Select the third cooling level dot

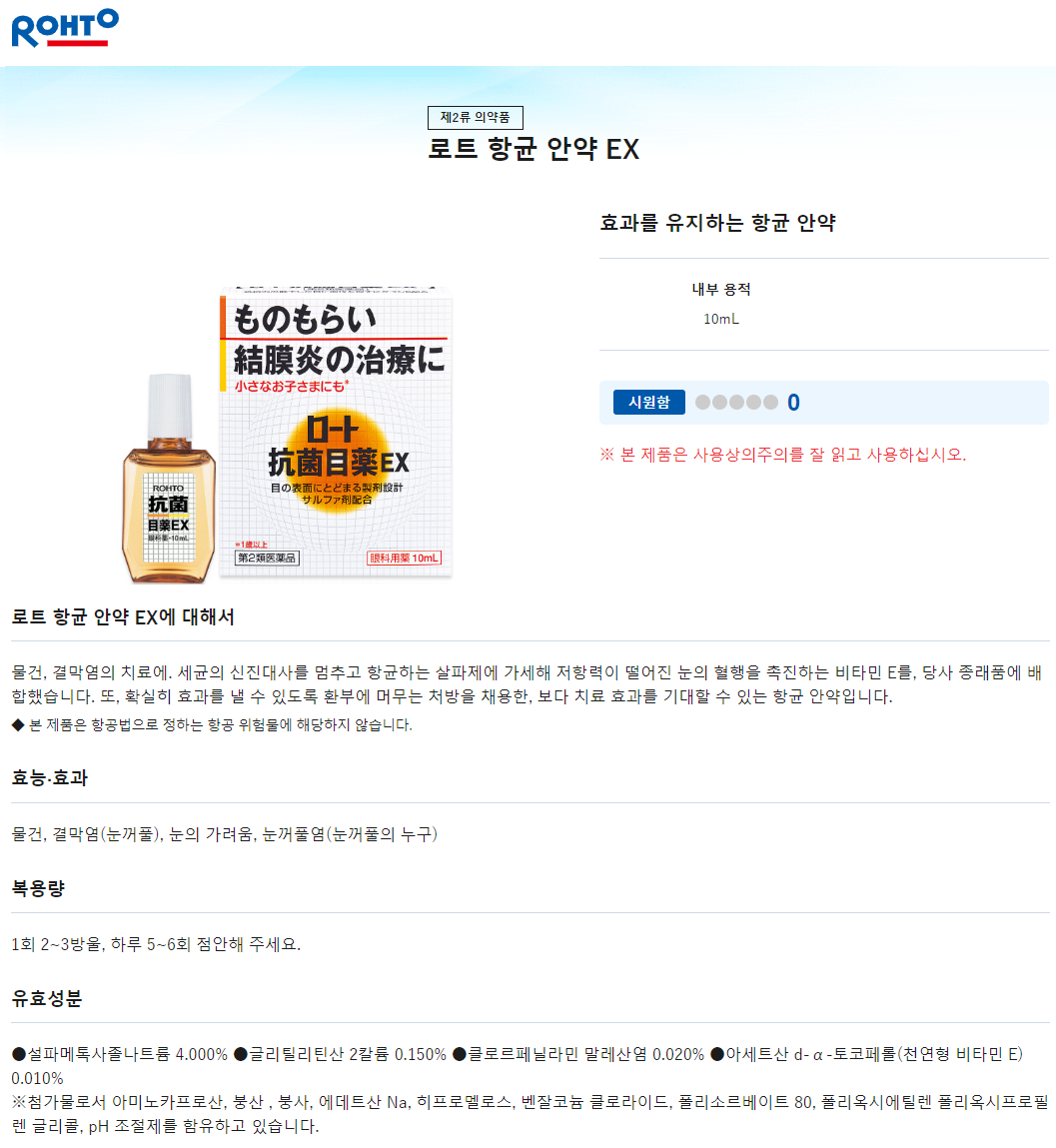pyautogui.click(x=736, y=402)
